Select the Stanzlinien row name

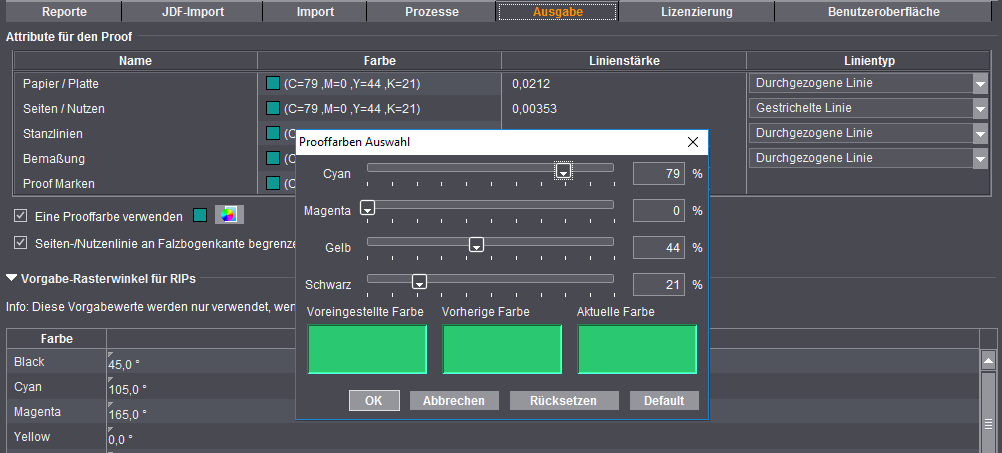click(x=52, y=134)
